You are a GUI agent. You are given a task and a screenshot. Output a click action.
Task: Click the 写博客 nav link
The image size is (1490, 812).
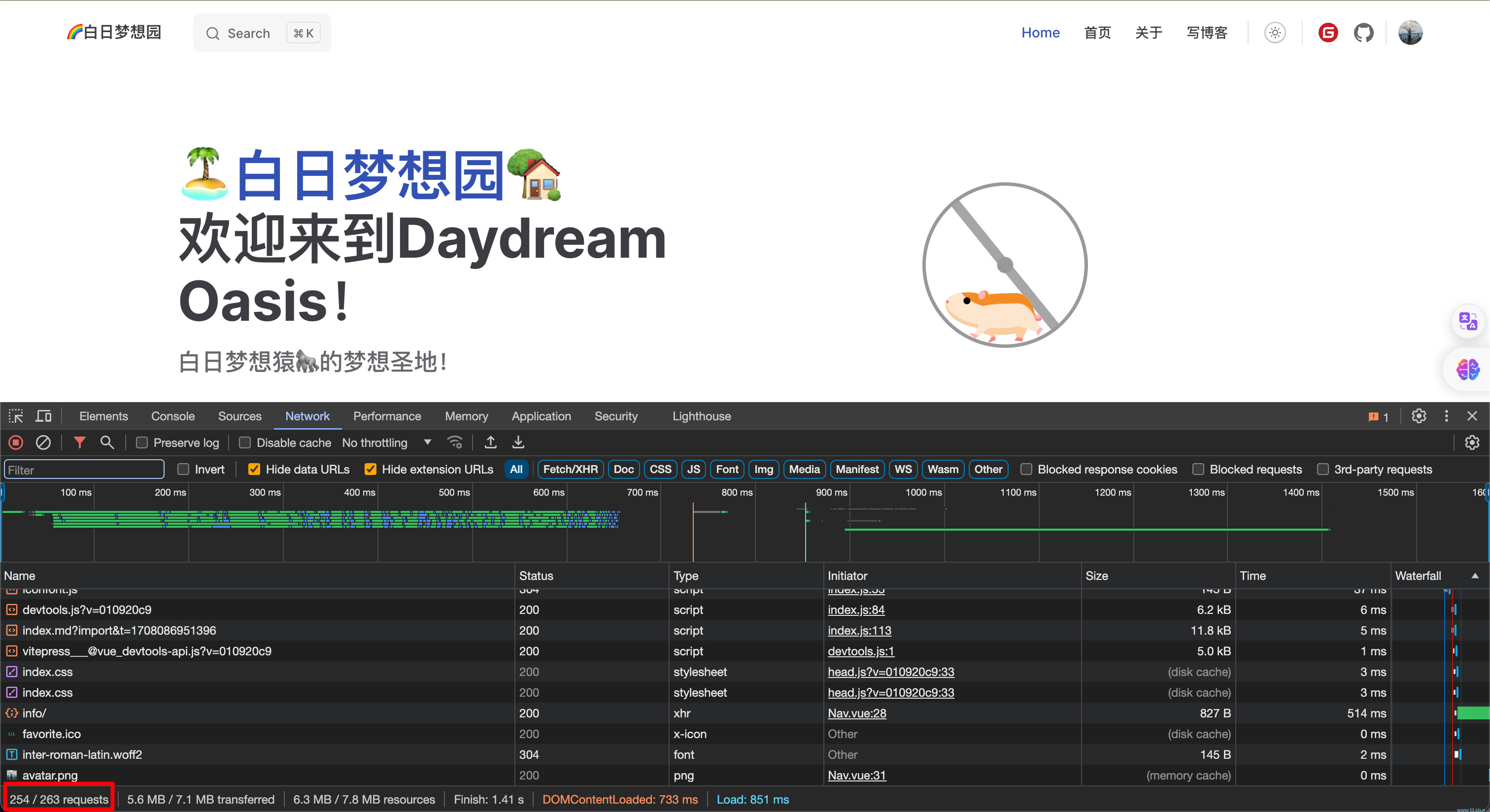(x=1207, y=33)
